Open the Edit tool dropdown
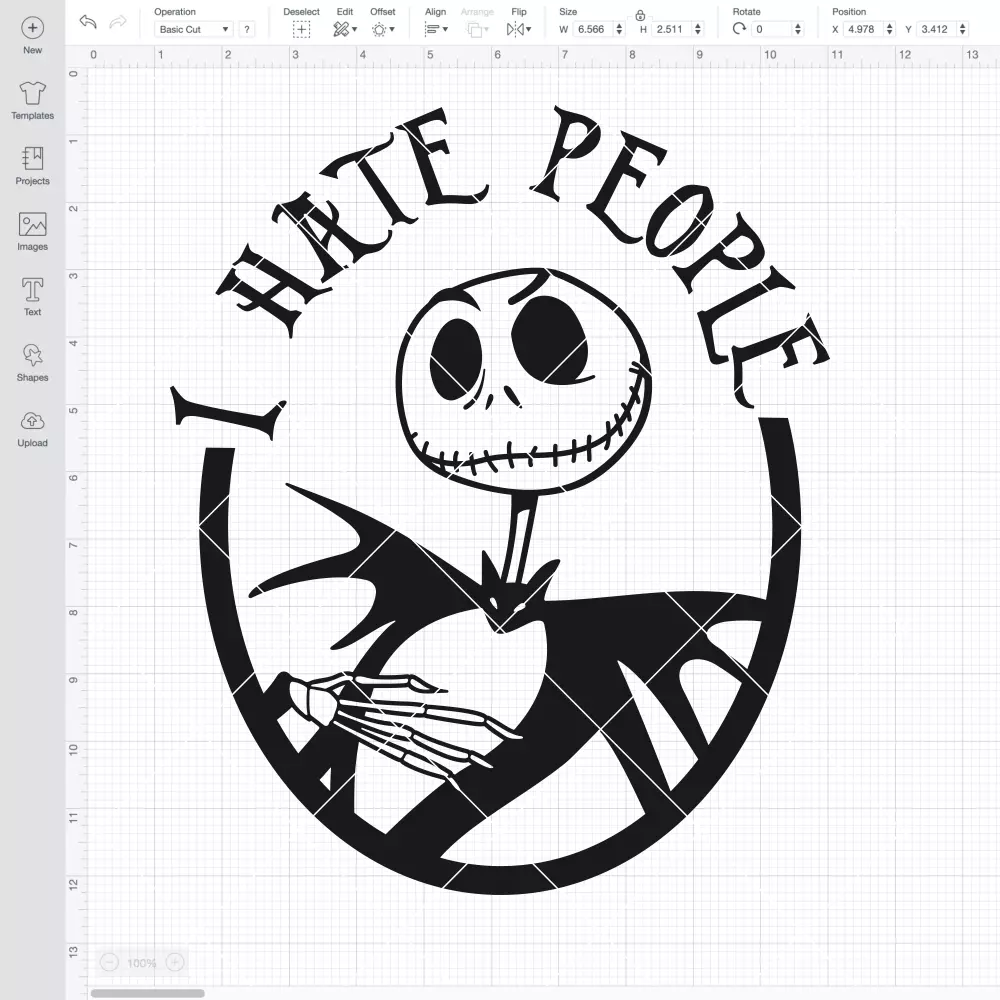 tap(345, 29)
